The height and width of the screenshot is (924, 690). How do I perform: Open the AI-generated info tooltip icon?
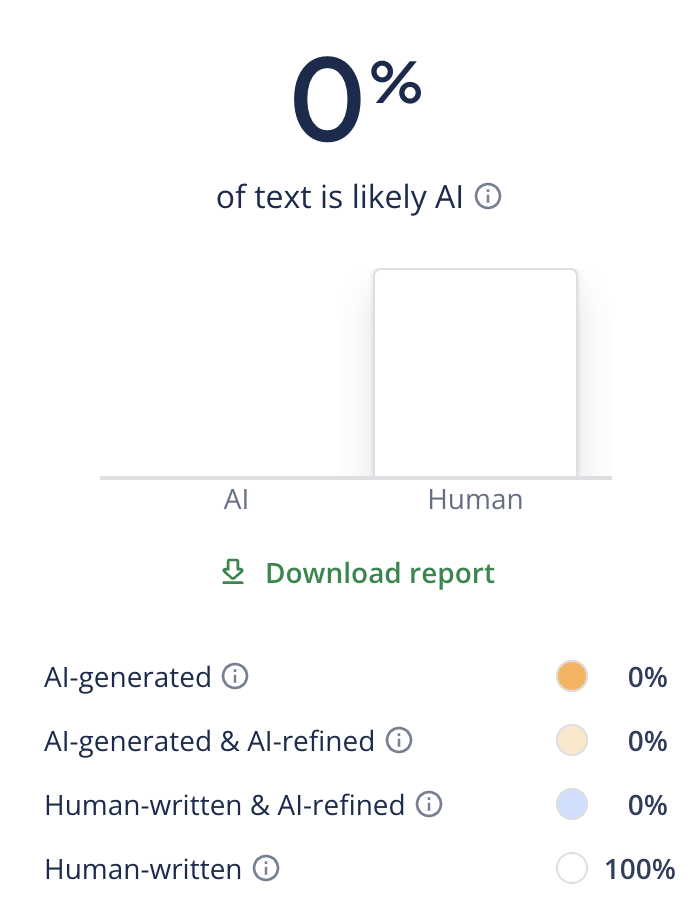pos(235,677)
